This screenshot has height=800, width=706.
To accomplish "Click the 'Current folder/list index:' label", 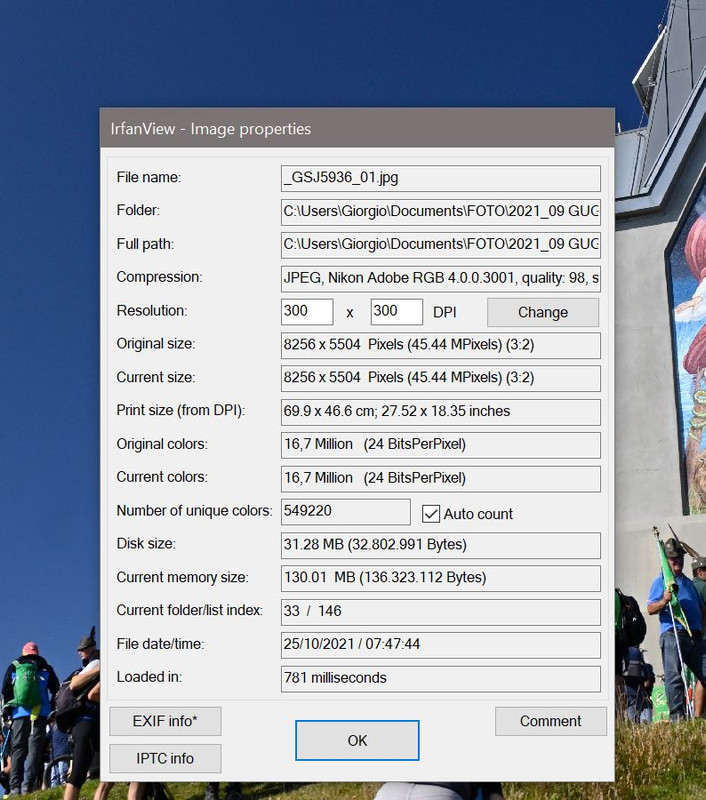I will tap(190, 610).
